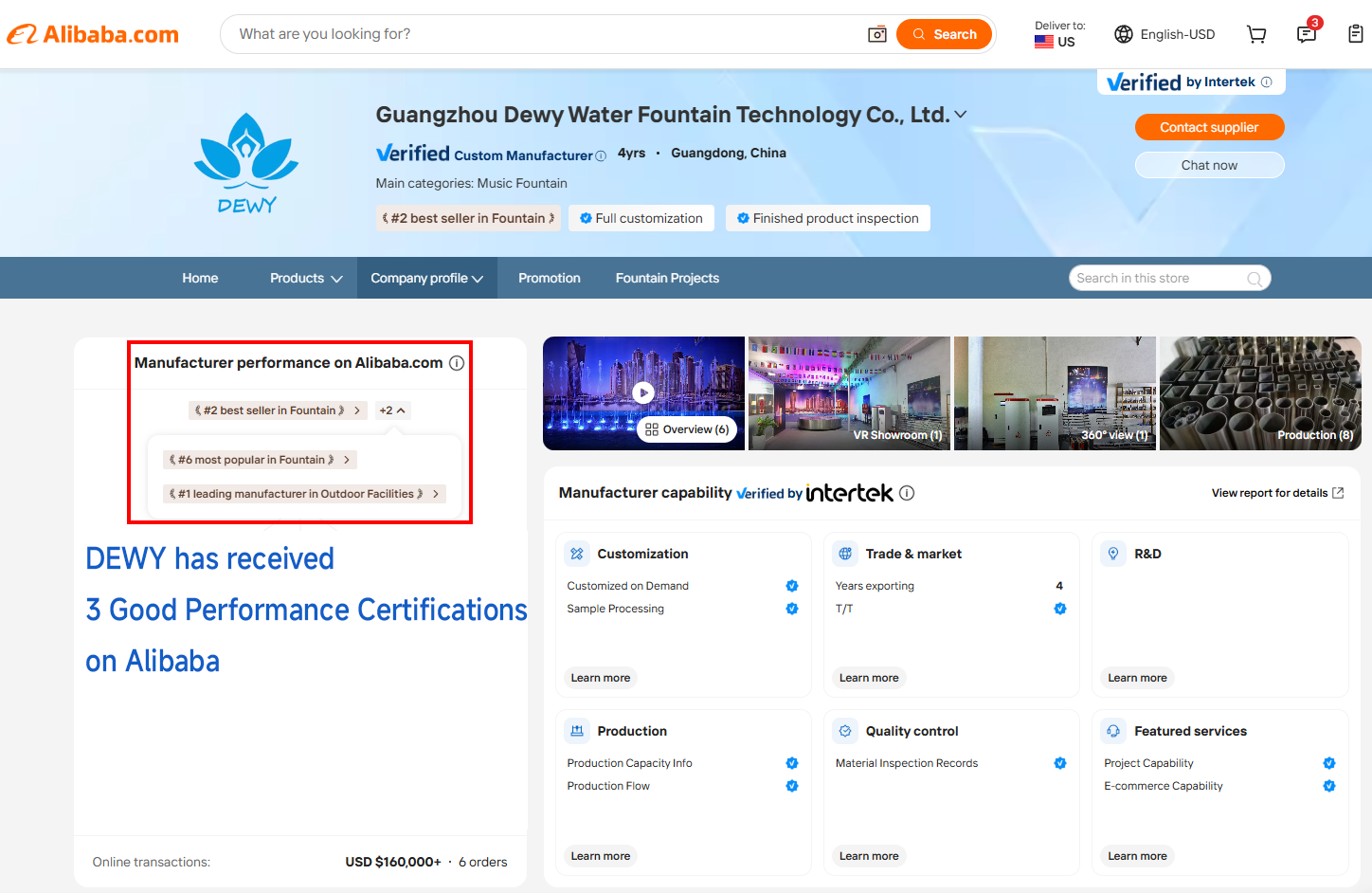
Task: Play the Overview video
Action: [x=643, y=392]
